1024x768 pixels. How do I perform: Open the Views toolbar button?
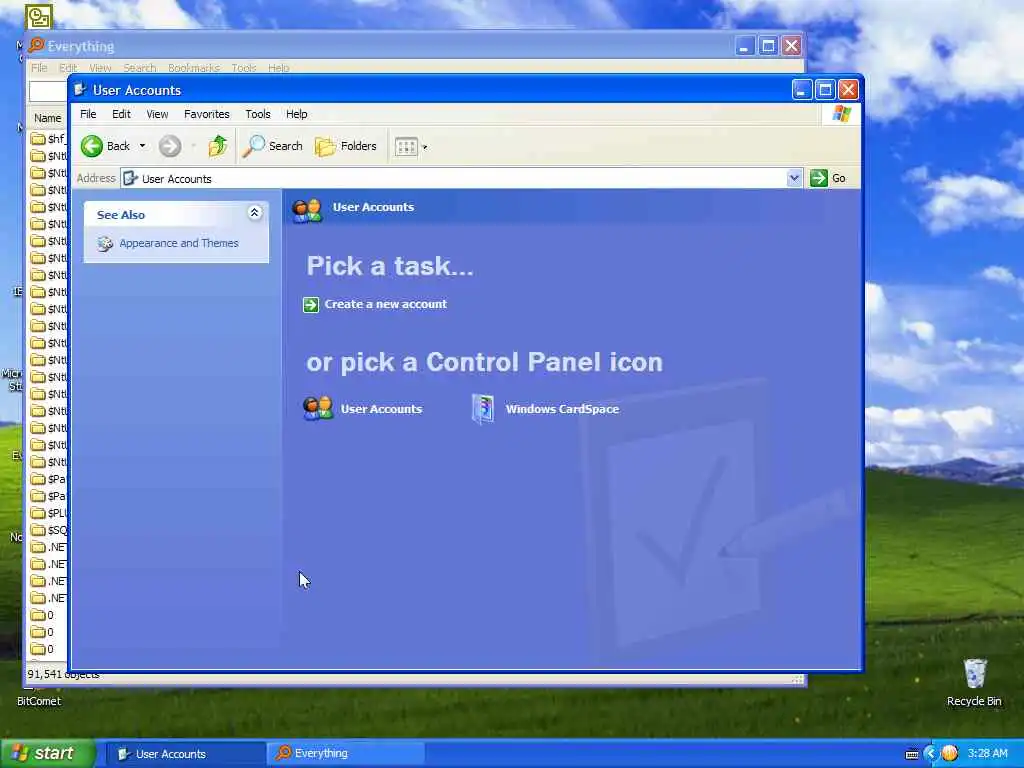tap(406, 147)
